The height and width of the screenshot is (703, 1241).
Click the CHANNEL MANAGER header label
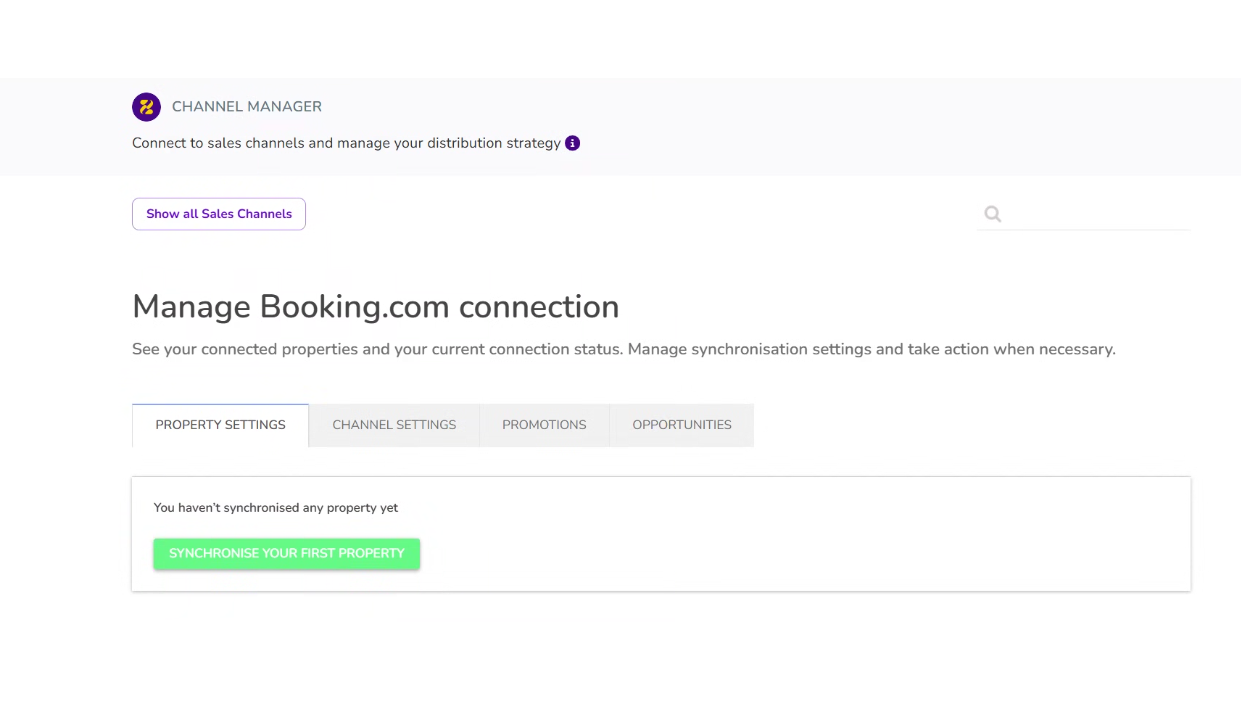247,107
